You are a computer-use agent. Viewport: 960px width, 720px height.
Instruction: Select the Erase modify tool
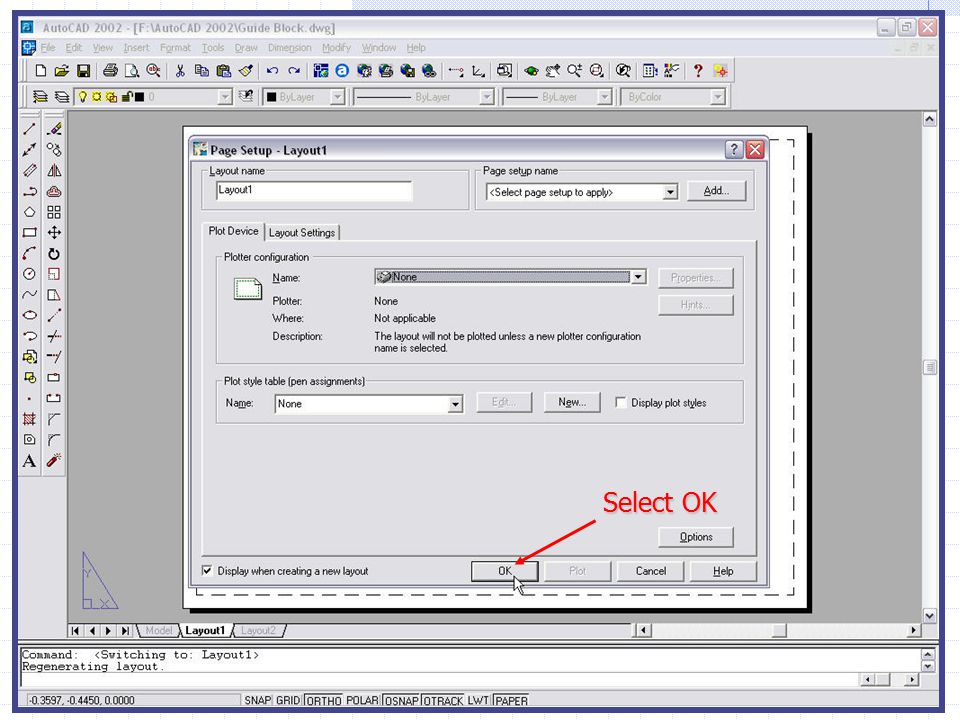[x=54, y=129]
